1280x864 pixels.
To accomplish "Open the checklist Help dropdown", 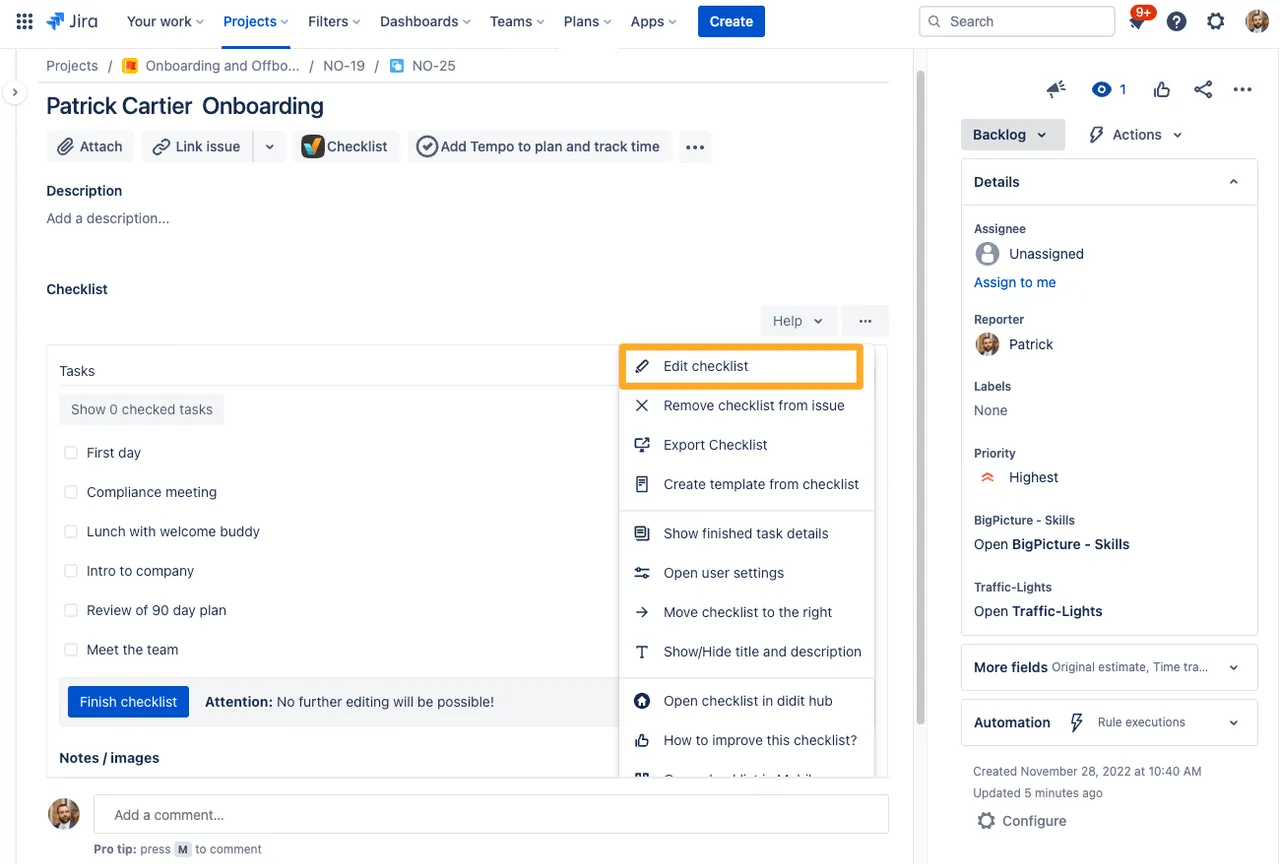I will 798,321.
